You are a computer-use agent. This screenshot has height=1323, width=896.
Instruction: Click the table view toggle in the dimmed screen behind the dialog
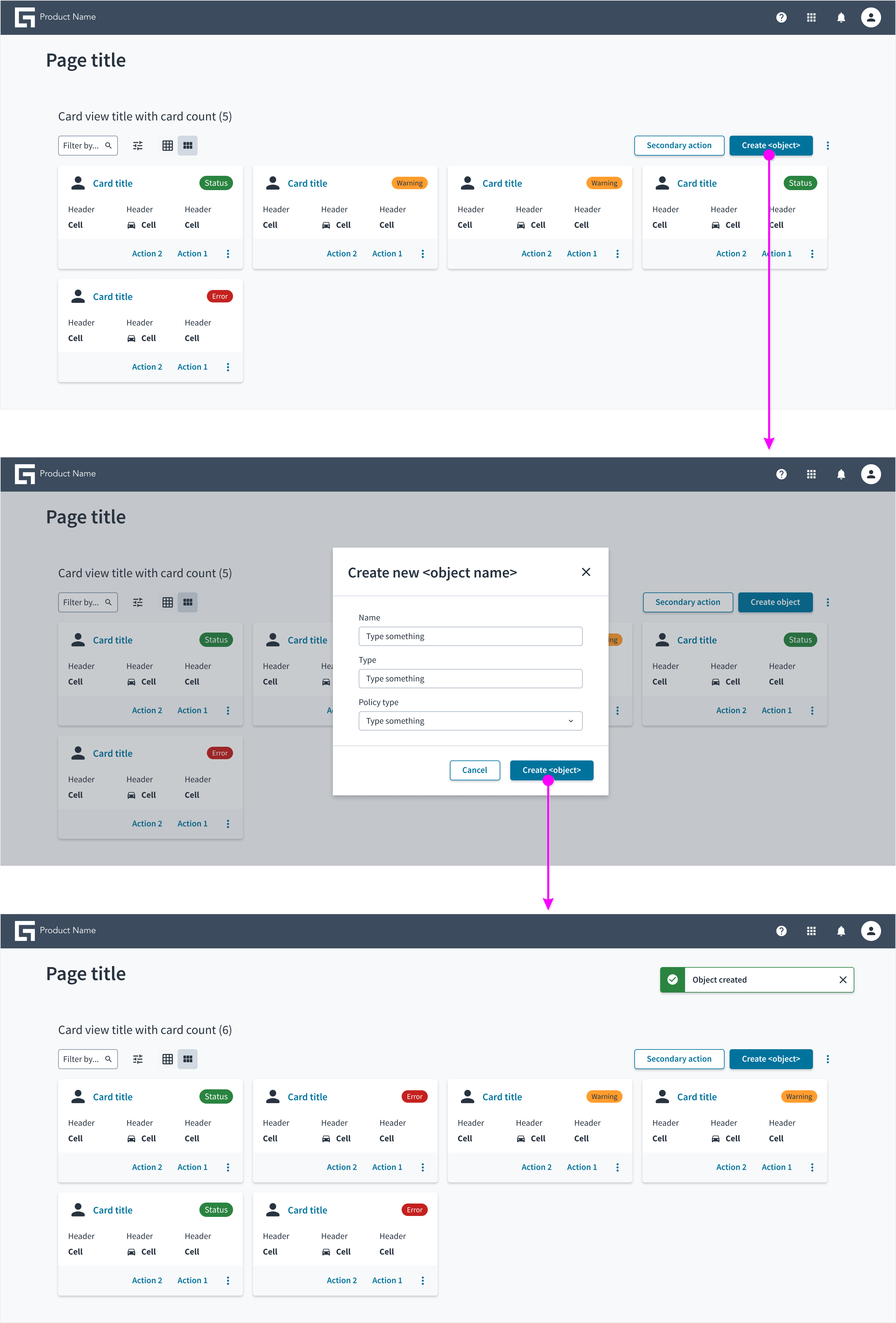[167, 602]
